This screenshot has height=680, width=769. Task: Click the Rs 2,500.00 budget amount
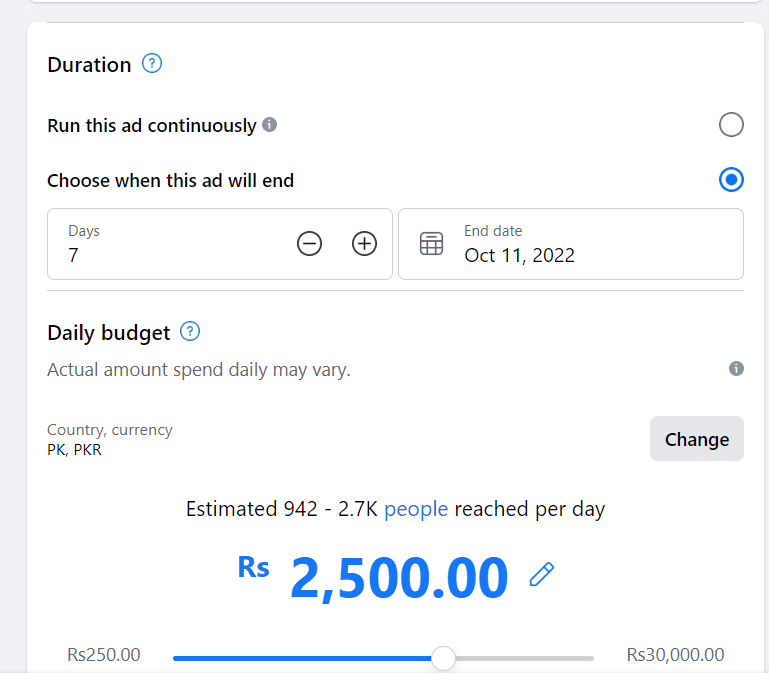coord(398,578)
